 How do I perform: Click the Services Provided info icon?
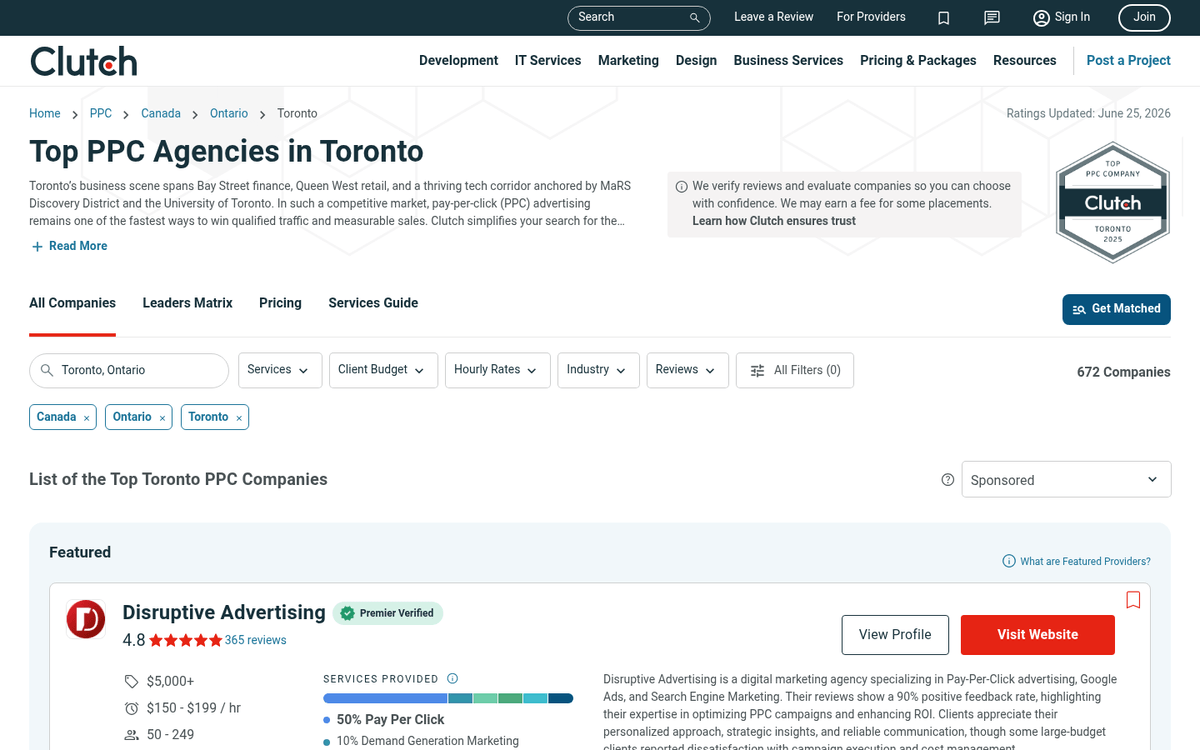pos(452,678)
